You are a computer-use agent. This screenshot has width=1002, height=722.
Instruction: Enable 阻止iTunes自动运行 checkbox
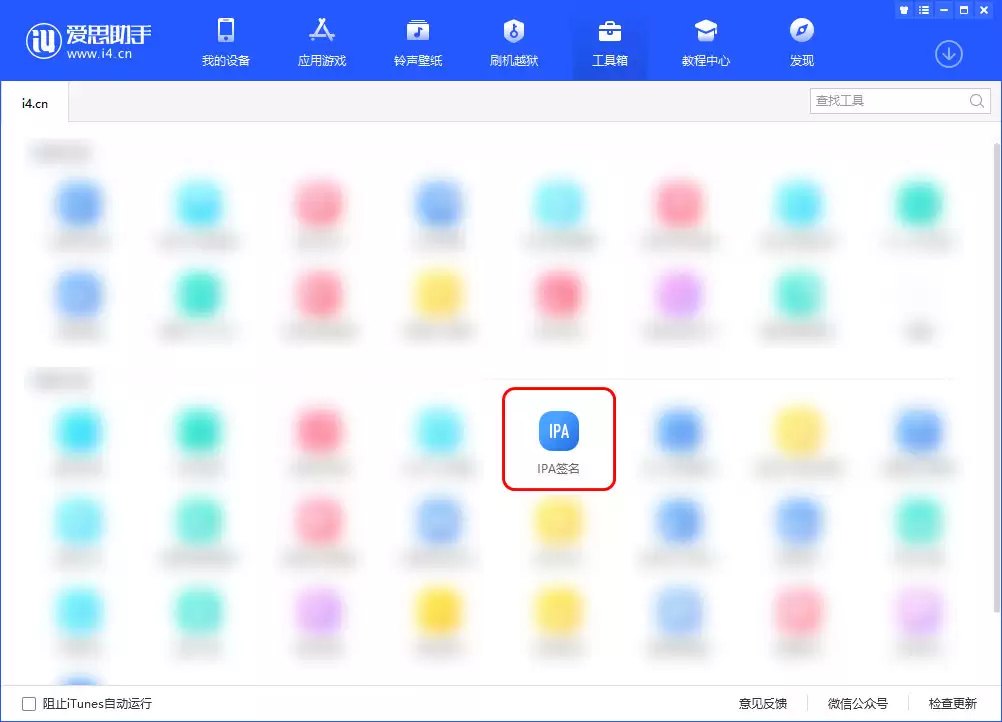[x=29, y=703]
